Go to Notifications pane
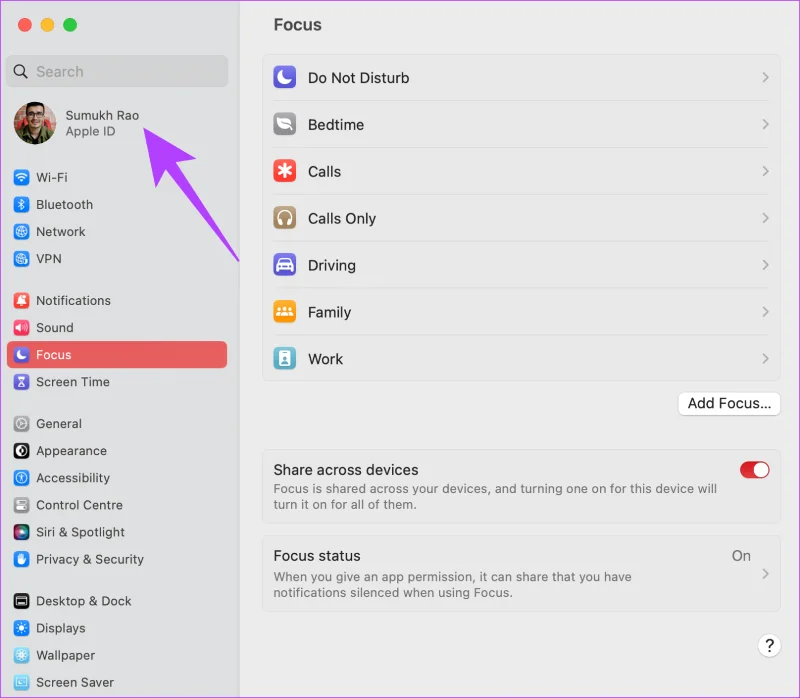The height and width of the screenshot is (698, 800). coord(117,301)
